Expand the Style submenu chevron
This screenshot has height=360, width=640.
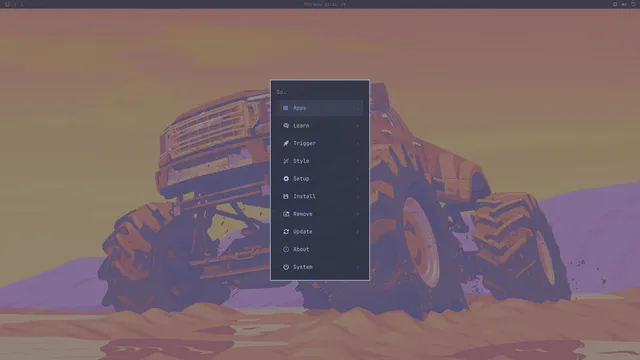point(358,161)
